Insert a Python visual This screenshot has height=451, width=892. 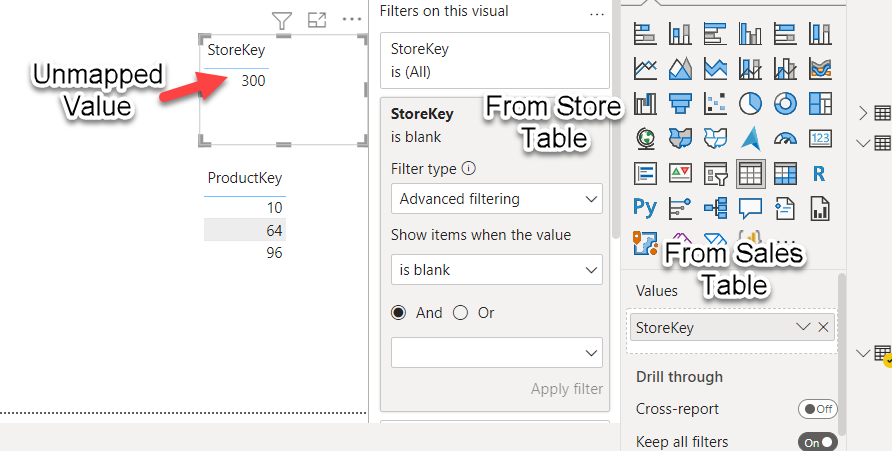coord(645,208)
